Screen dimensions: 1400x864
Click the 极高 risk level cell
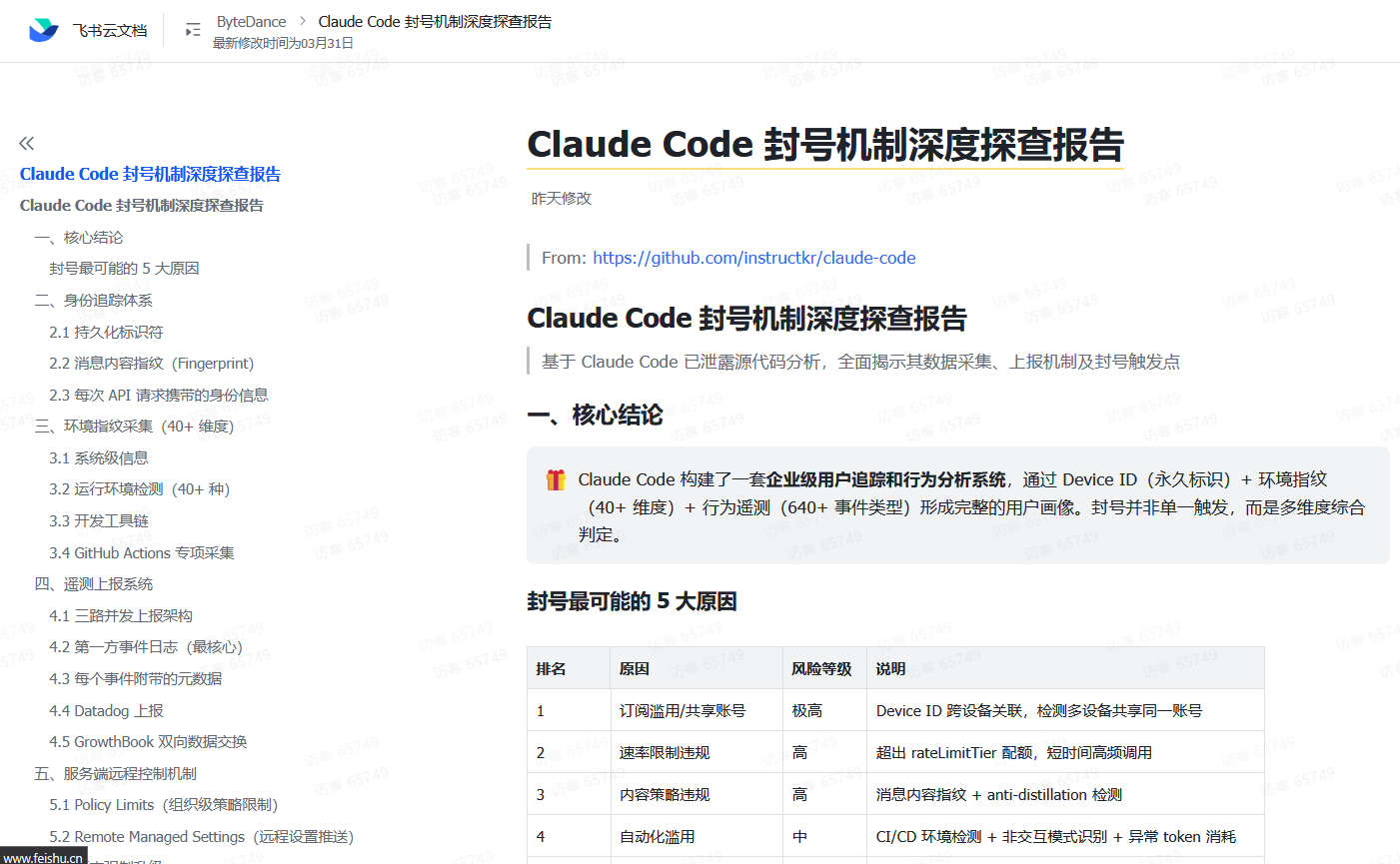(824, 710)
